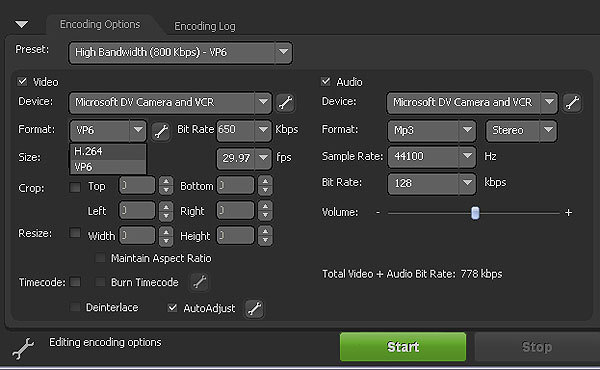This screenshot has width=600, height=370.
Task: Disable the Audio checkbox
Action: [x=326, y=81]
